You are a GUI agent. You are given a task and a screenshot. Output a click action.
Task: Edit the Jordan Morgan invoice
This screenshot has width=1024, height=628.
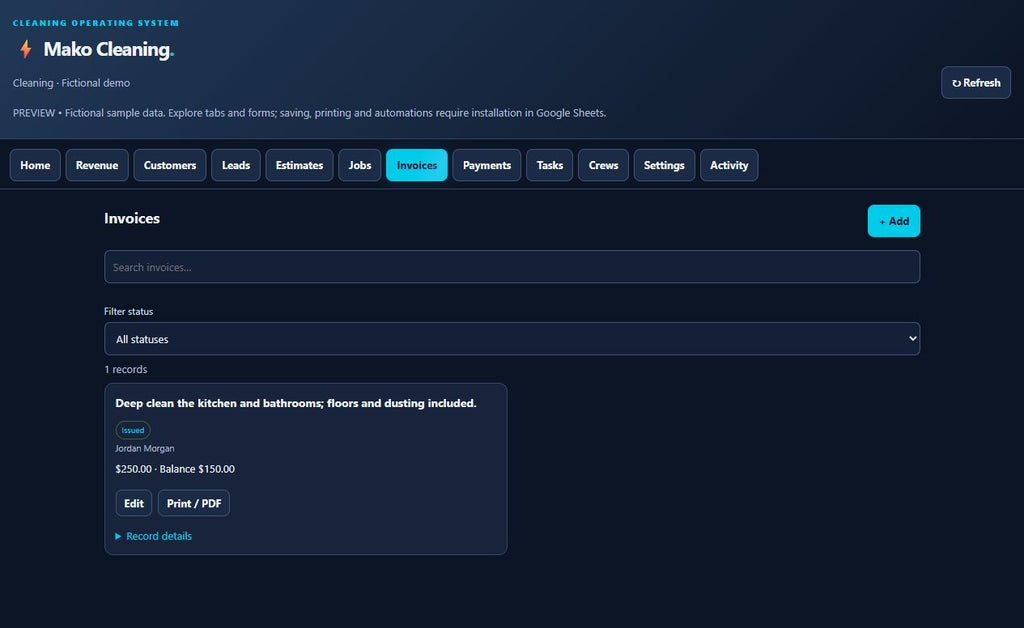pos(134,503)
